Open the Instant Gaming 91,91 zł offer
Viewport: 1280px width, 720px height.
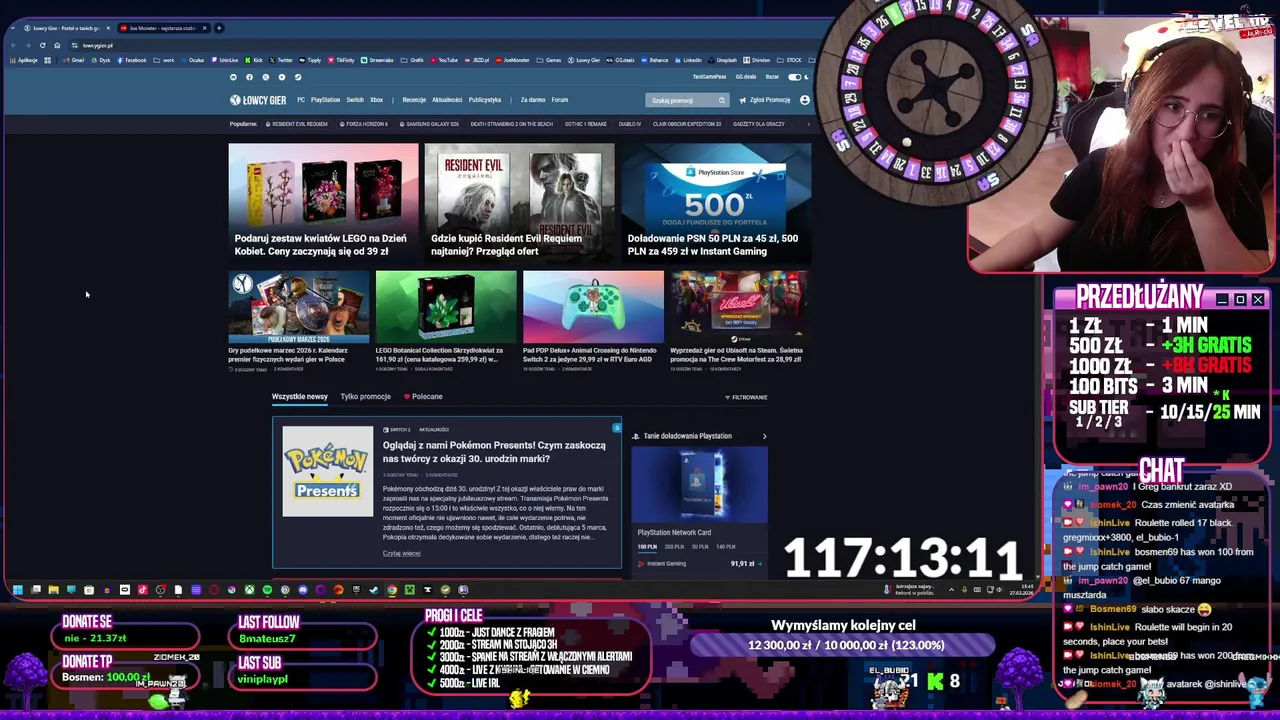pyautogui.click(x=700, y=564)
